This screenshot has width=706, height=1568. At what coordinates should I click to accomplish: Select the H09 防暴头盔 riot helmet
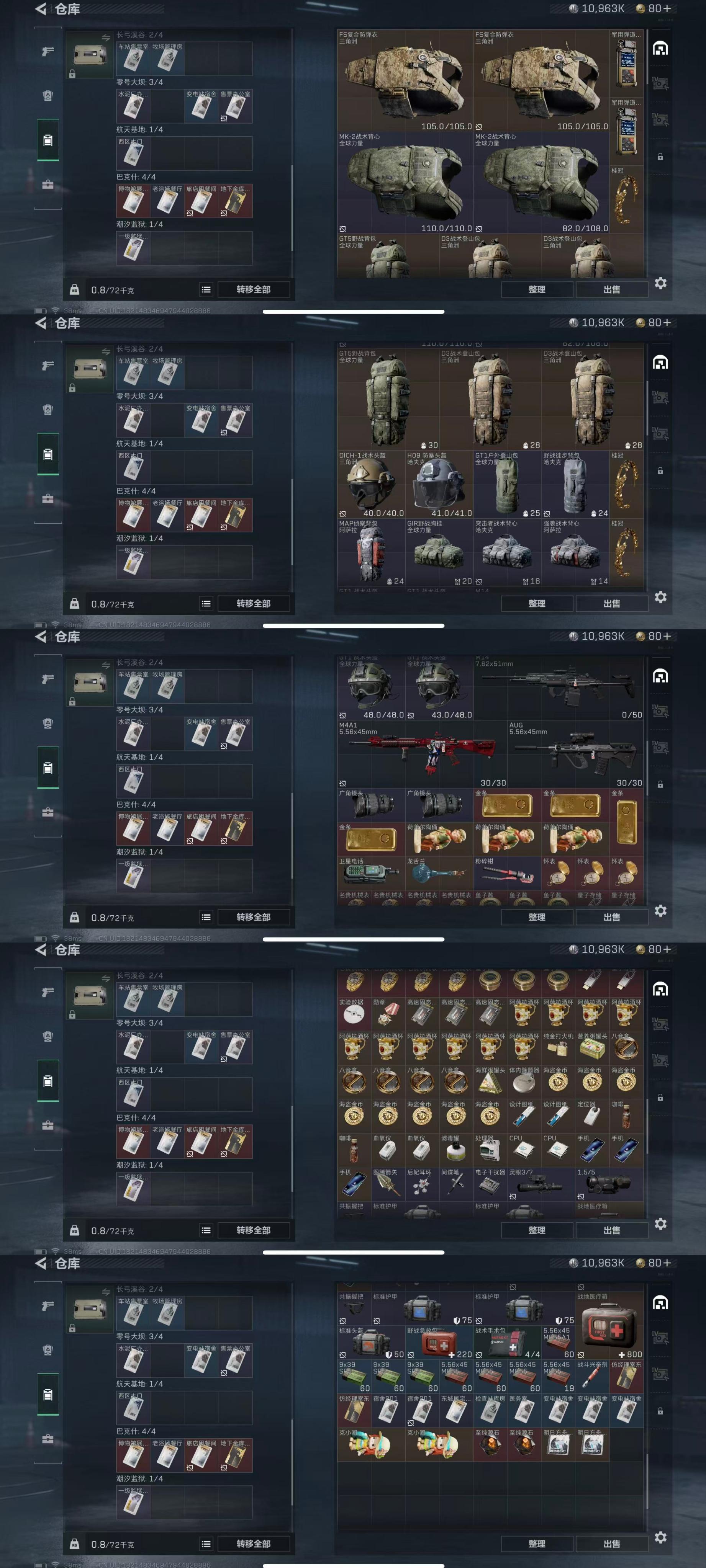[439, 485]
